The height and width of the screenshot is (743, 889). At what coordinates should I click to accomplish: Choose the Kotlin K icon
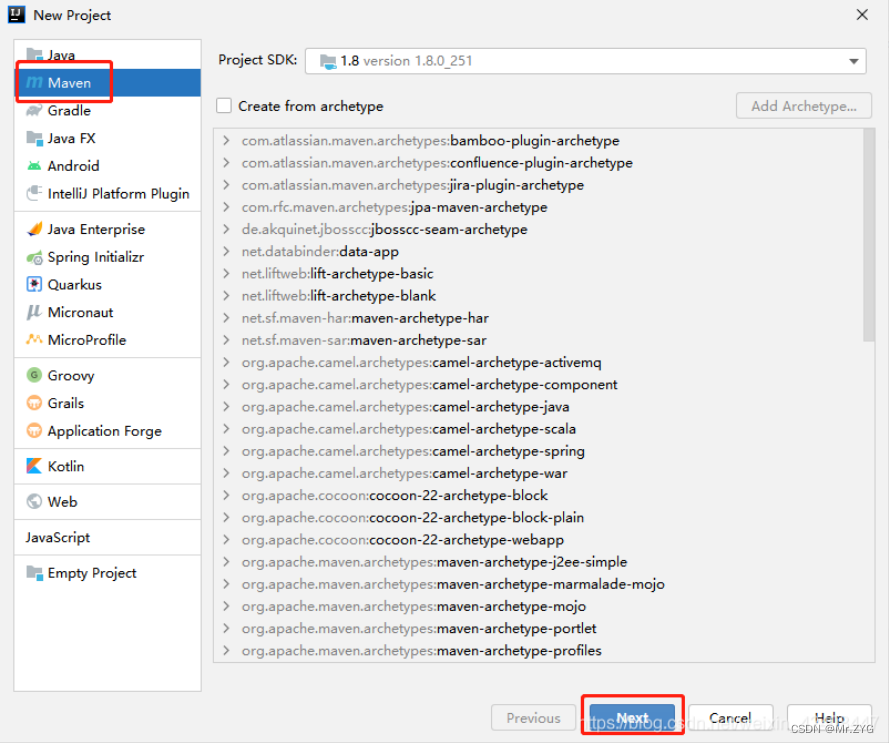point(35,466)
